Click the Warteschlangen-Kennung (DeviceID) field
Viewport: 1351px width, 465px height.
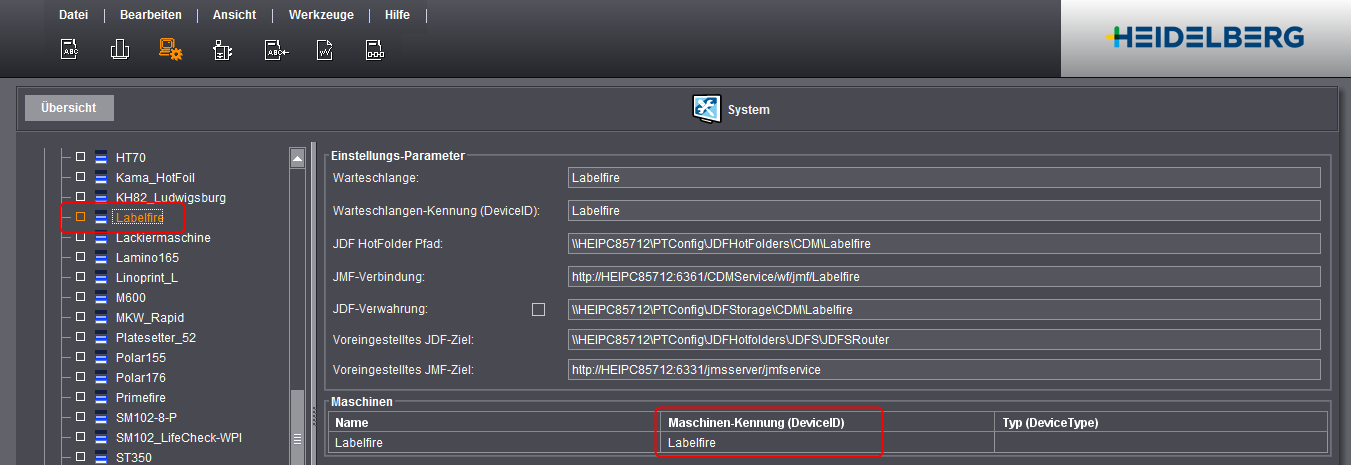pyautogui.click(x=944, y=211)
